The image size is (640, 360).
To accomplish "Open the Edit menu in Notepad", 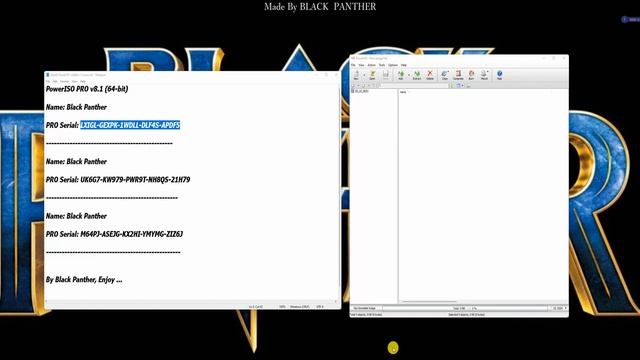I will coord(55,82).
